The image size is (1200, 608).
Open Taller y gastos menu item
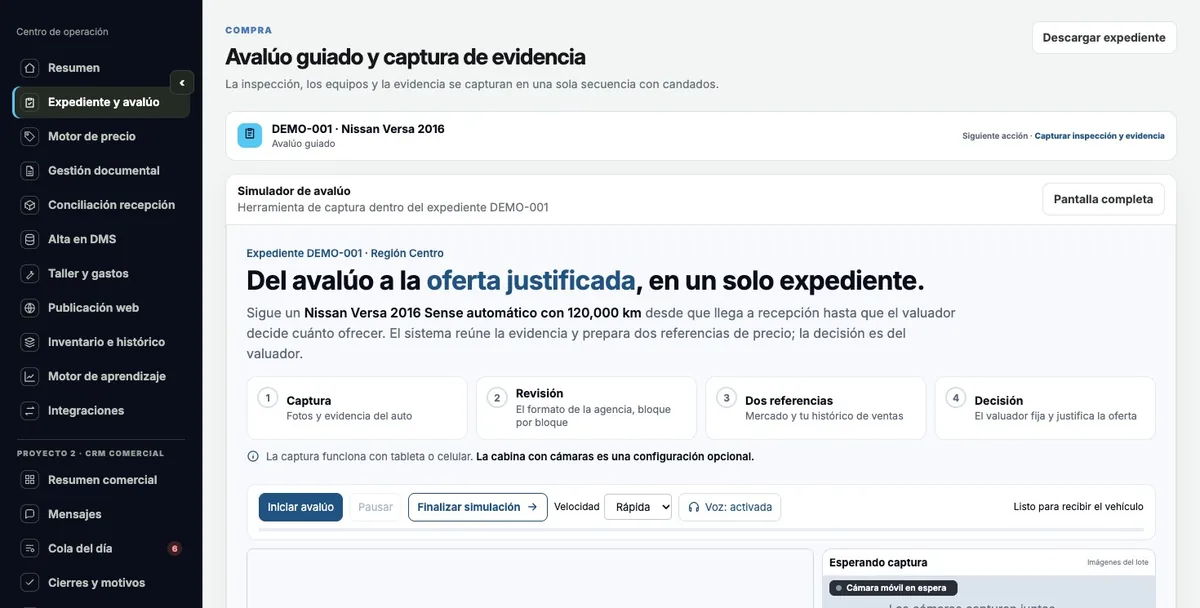click(101, 273)
